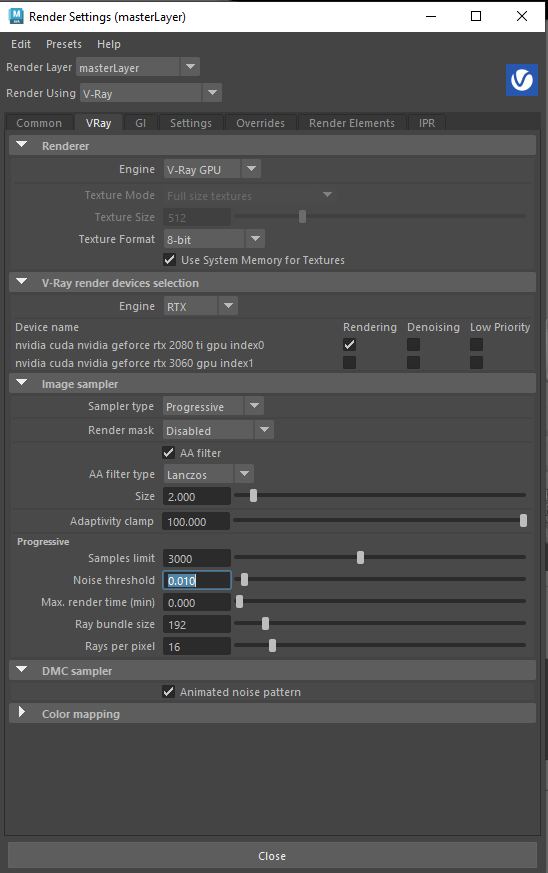Collapse the Renderer section

click(x=22, y=145)
